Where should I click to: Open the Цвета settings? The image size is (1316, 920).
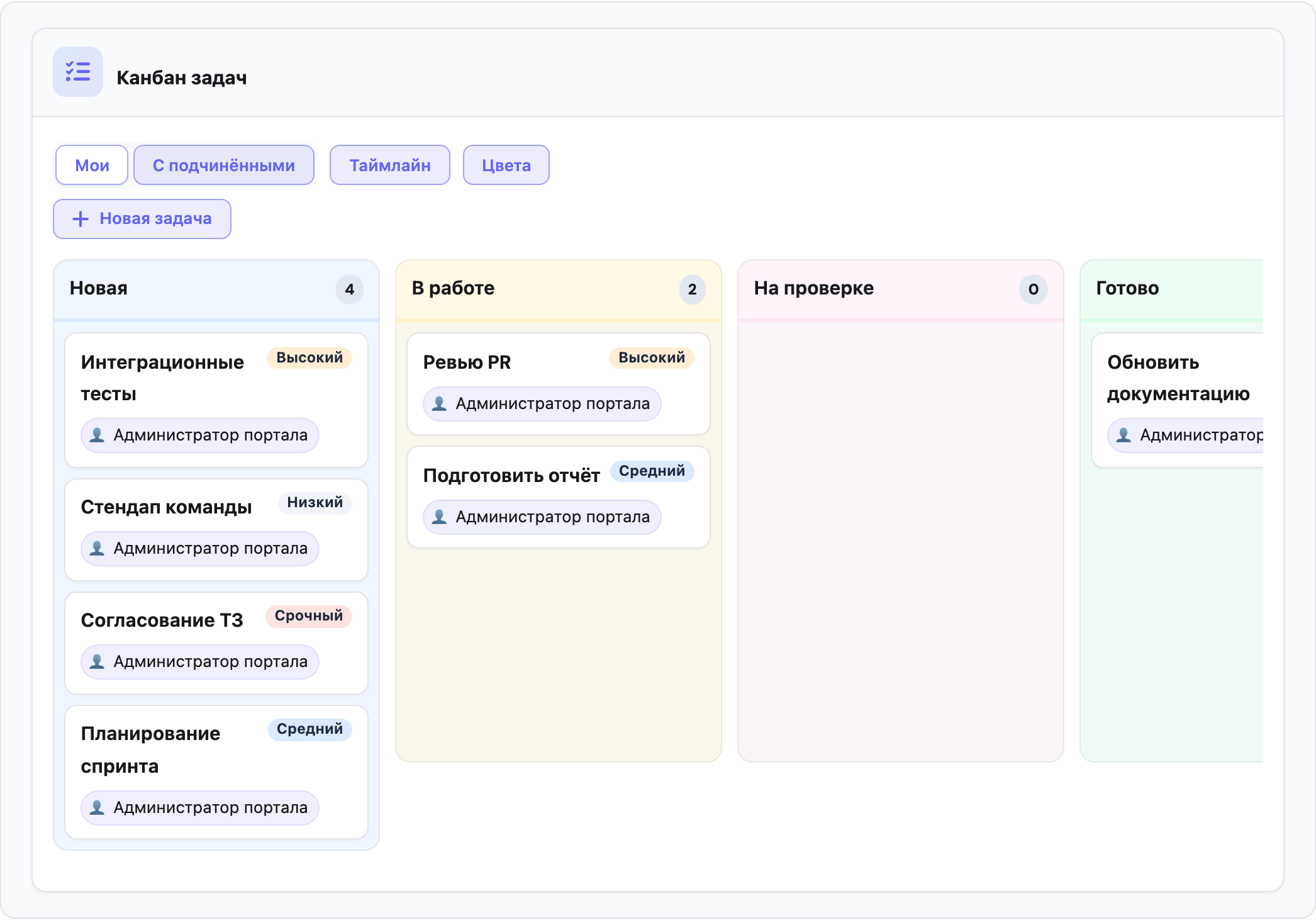(x=506, y=165)
